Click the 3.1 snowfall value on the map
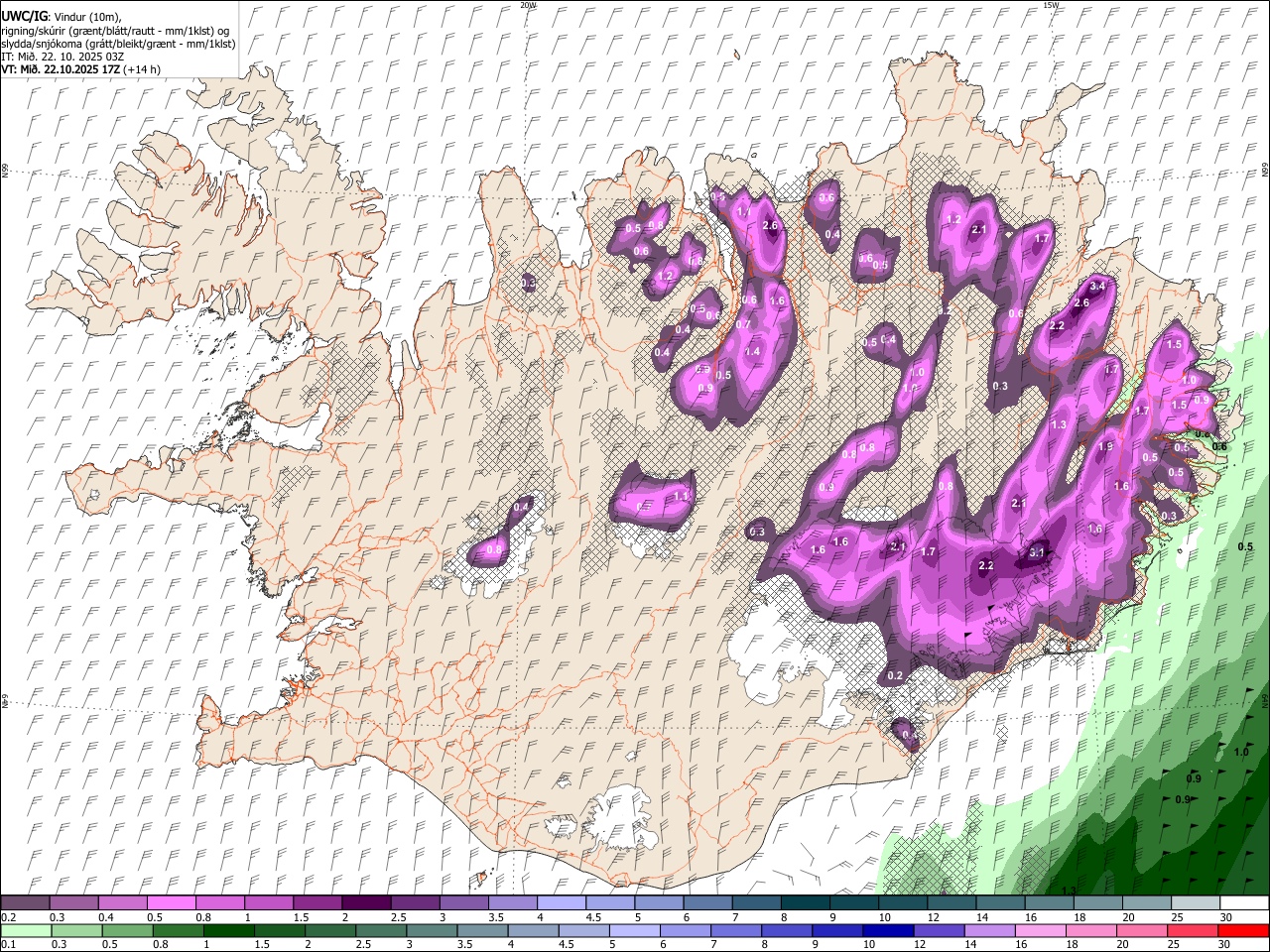The width and height of the screenshot is (1270, 952). click(1037, 552)
